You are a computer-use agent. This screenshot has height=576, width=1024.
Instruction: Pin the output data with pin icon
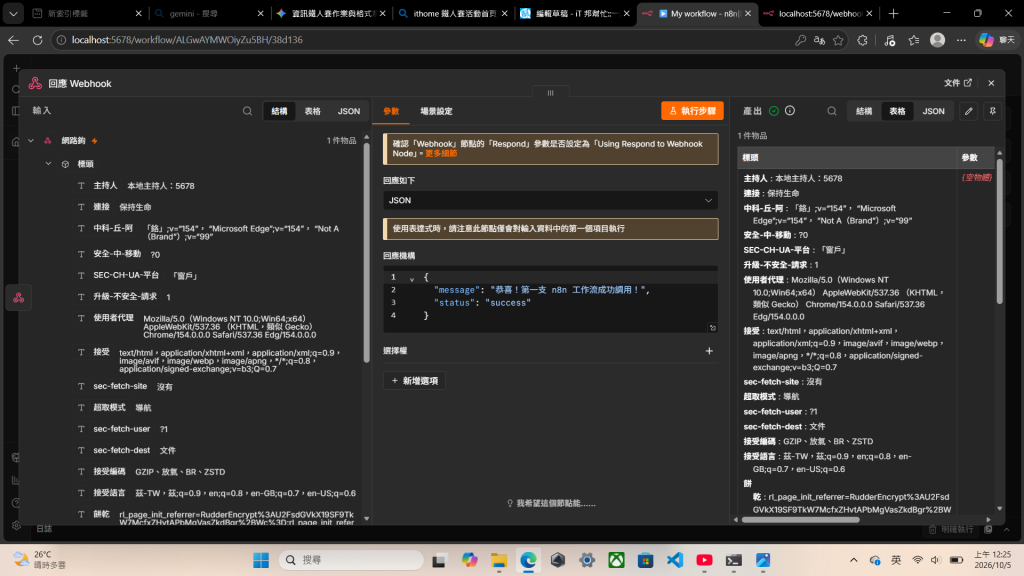click(992, 111)
